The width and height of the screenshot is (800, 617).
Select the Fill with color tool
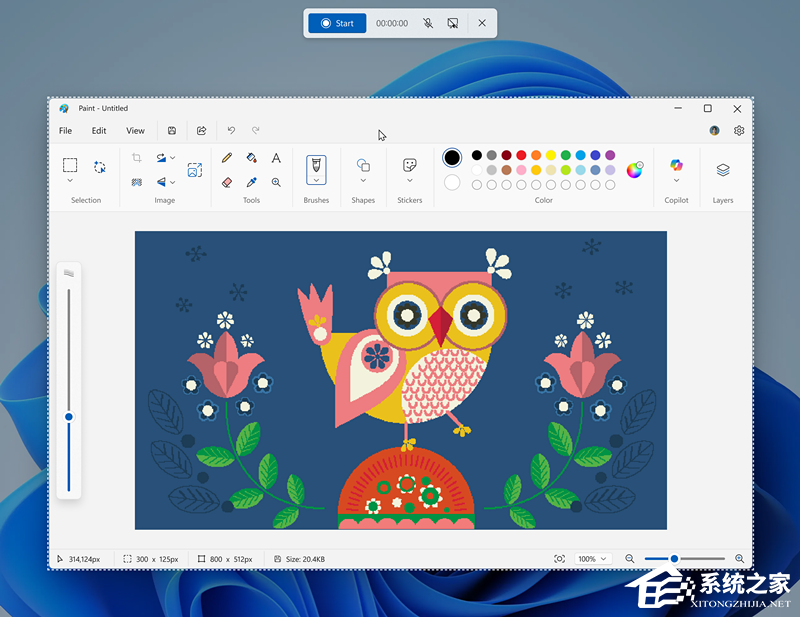click(x=252, y=157)
